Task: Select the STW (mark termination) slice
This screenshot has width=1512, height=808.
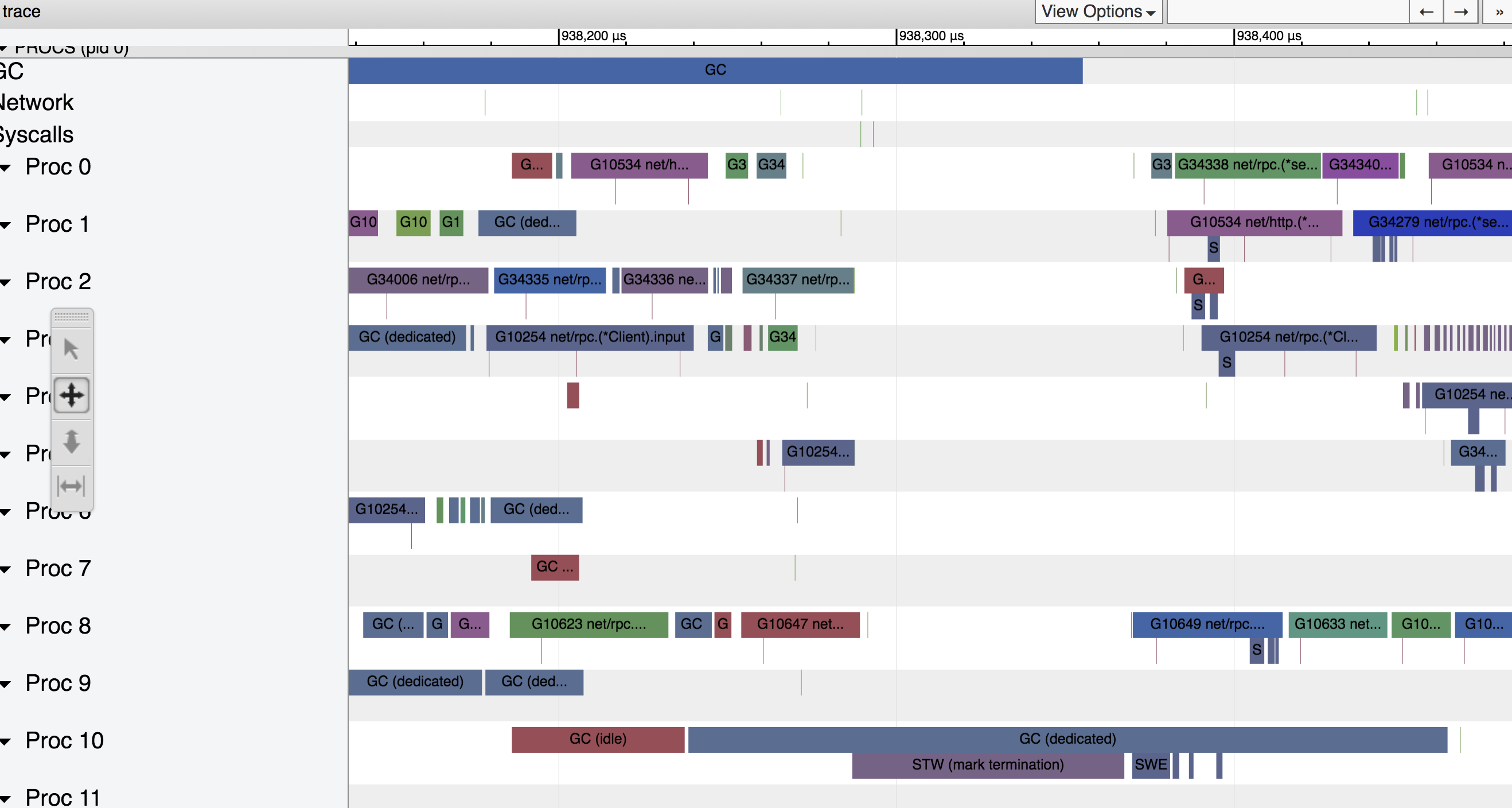Action: 987,765
